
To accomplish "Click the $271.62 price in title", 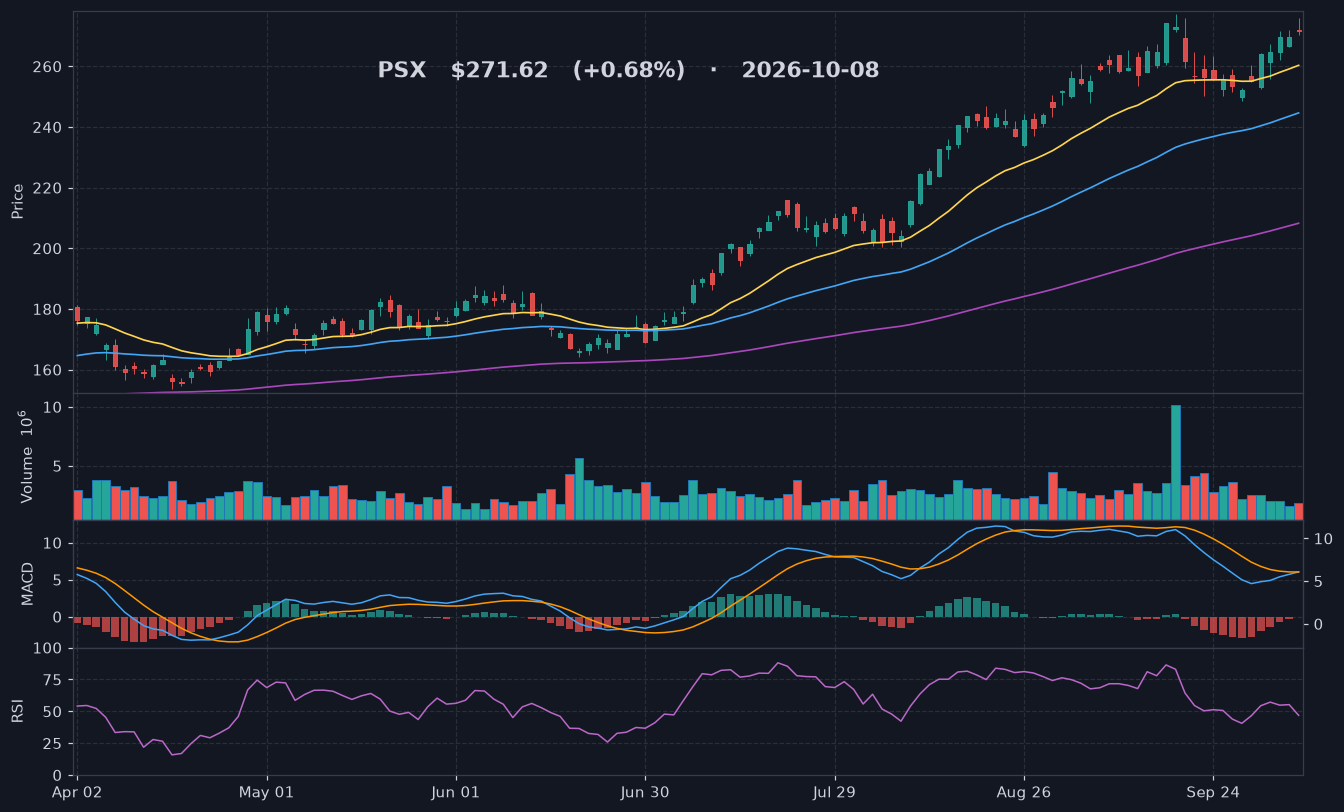I will pyautogui.click(x=499, y=71).
